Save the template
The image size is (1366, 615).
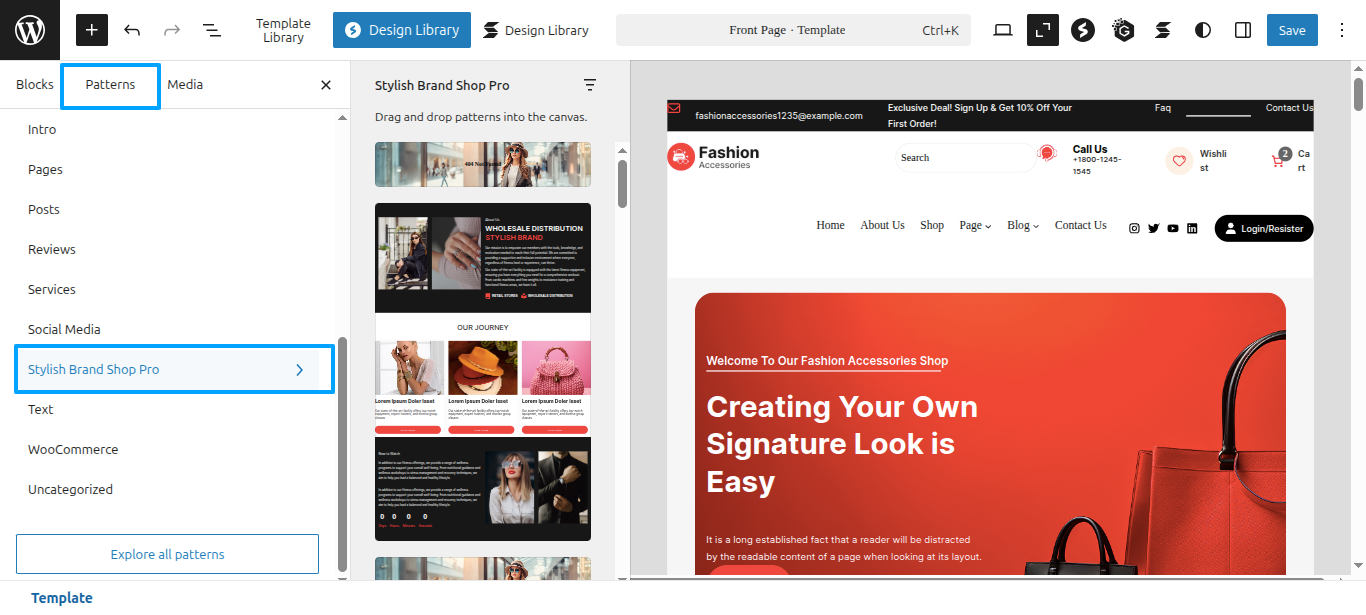1292,30
